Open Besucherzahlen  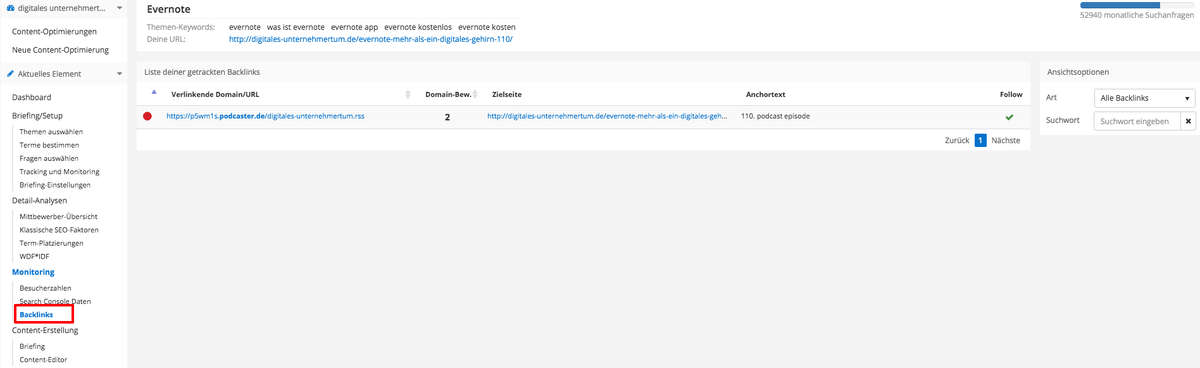coord(45,288)
